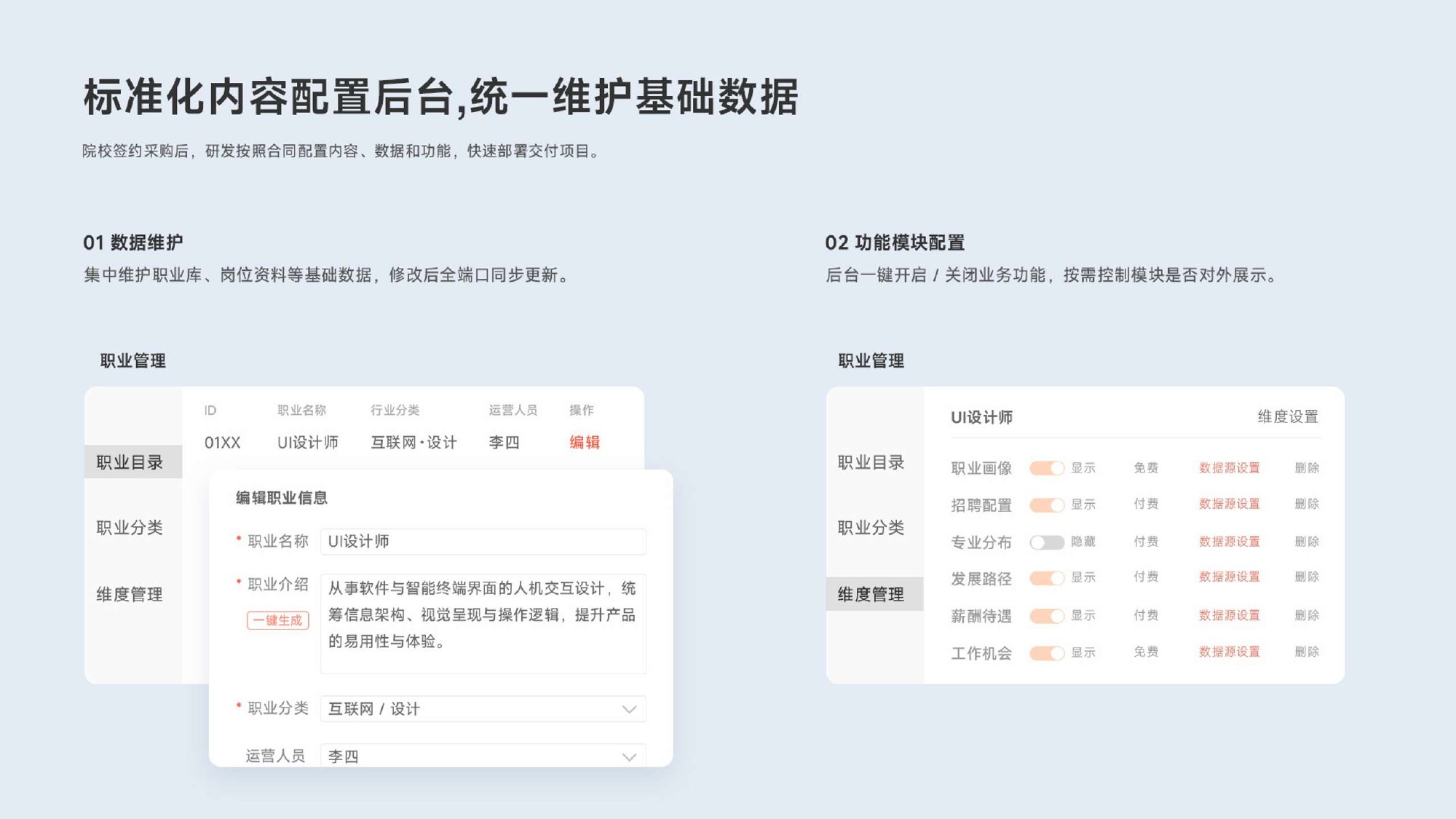Toggle the 职业画像 display switch
1456x819 pixels.
click(x=1047, y=468)
